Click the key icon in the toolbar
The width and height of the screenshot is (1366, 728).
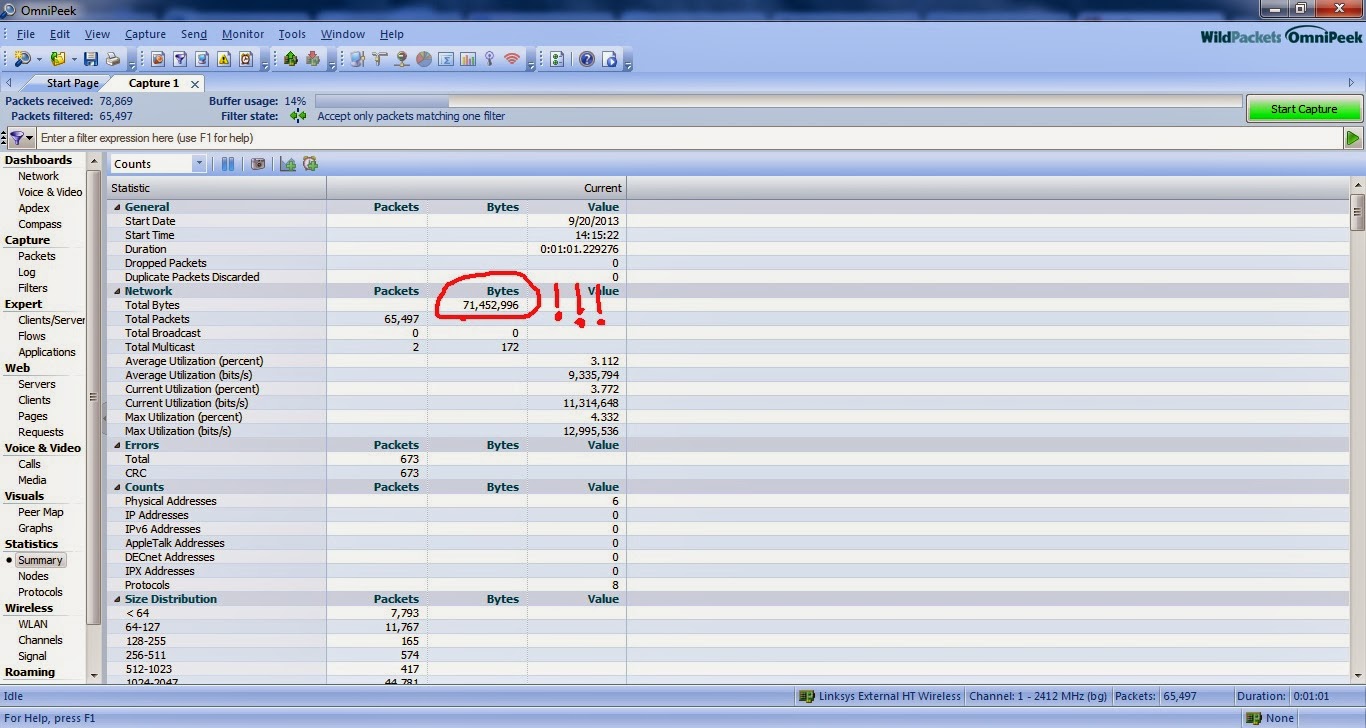490,59
